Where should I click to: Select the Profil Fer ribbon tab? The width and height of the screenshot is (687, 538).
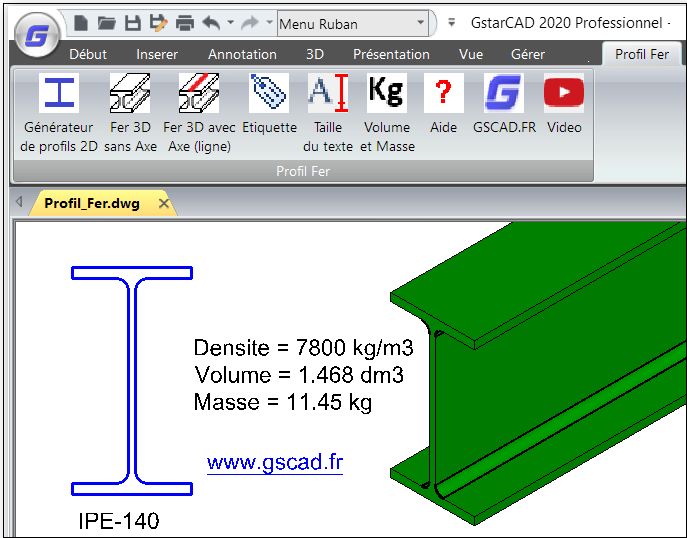(642, 54)
